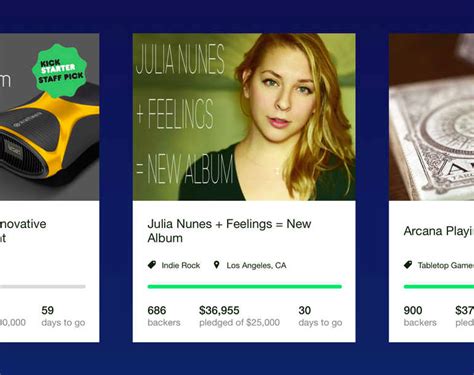The image size is (474, 375).
Task: Click the Los Angeles location pin icon
Action: (x=217, y=265)
